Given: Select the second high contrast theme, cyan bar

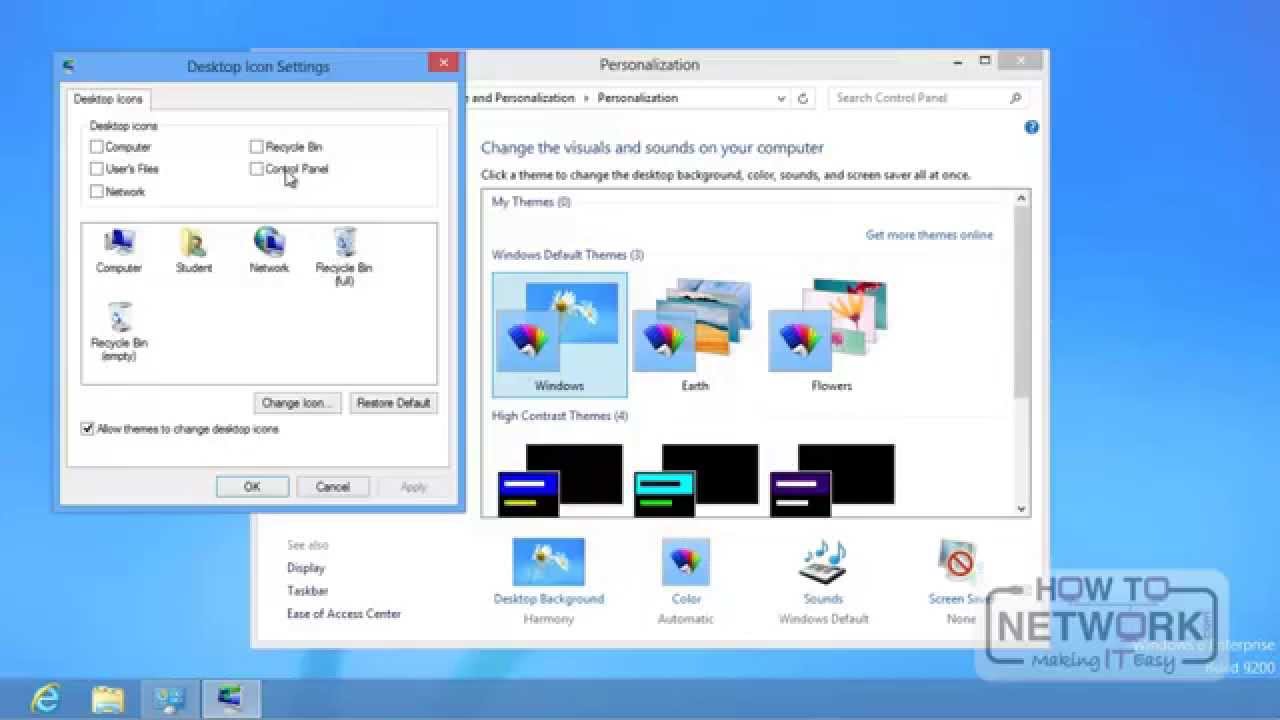Looking at the screenshot, I should 696,480.
